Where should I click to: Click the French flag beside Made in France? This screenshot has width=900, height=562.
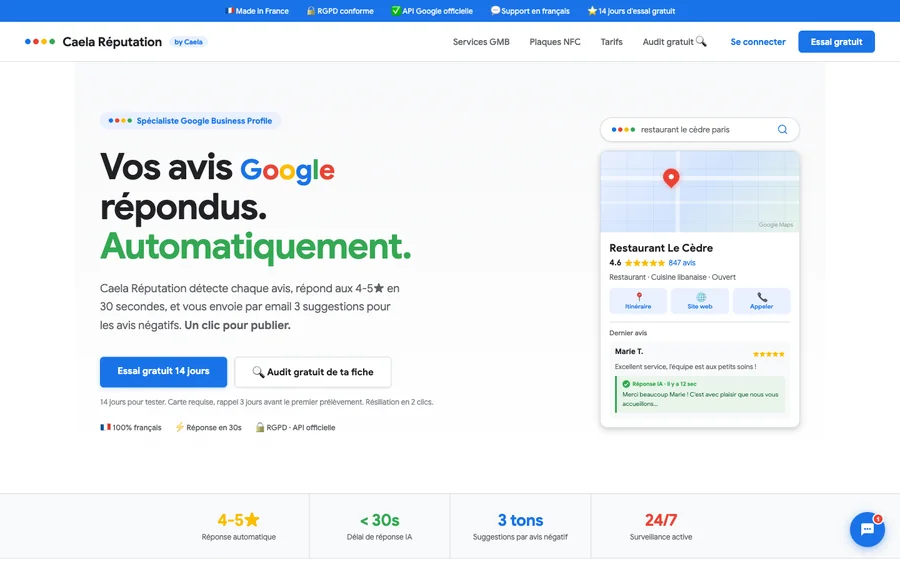coord(230,11)
